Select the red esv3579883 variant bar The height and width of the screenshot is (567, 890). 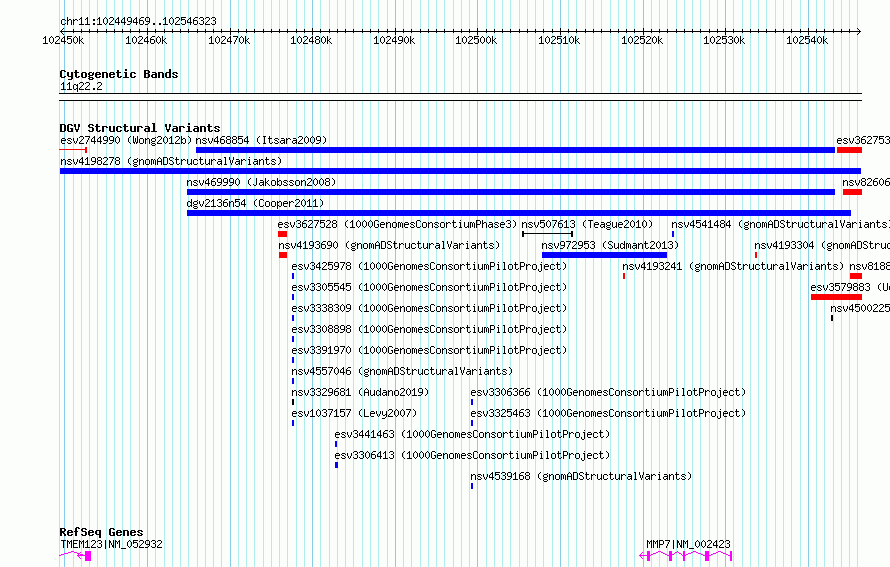click(836, 297)
